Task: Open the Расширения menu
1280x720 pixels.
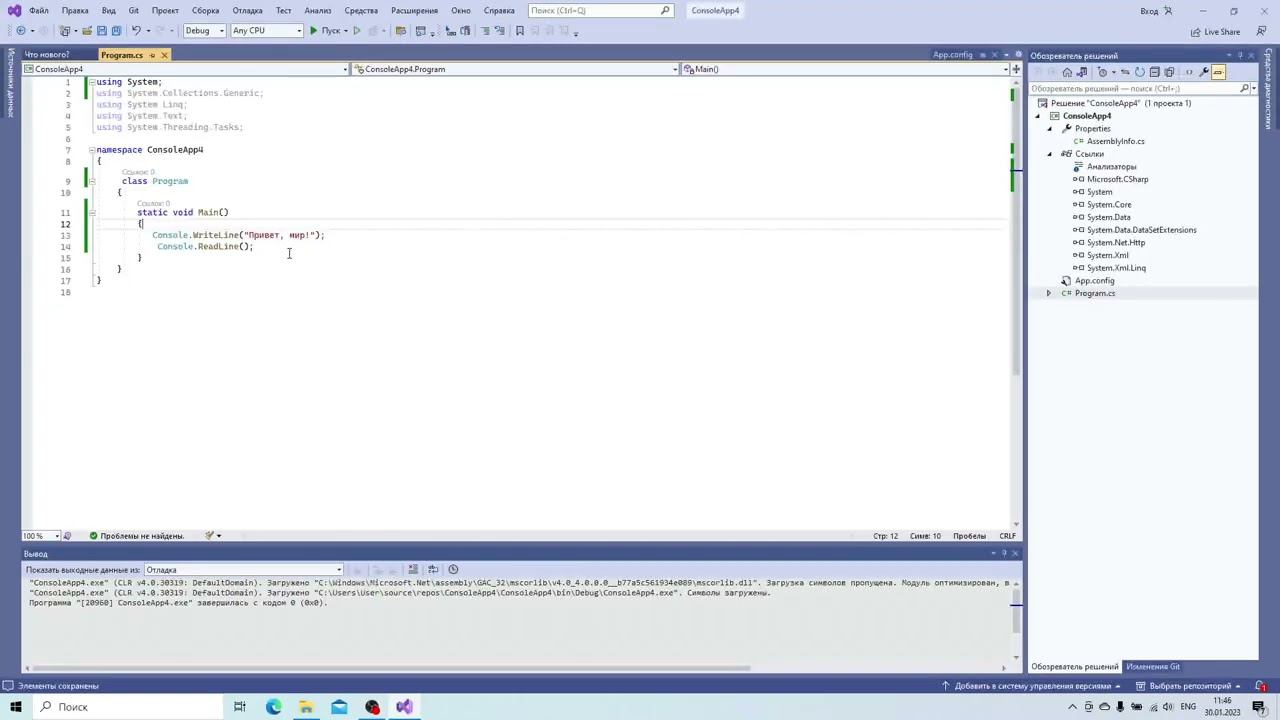Action: 414,10
